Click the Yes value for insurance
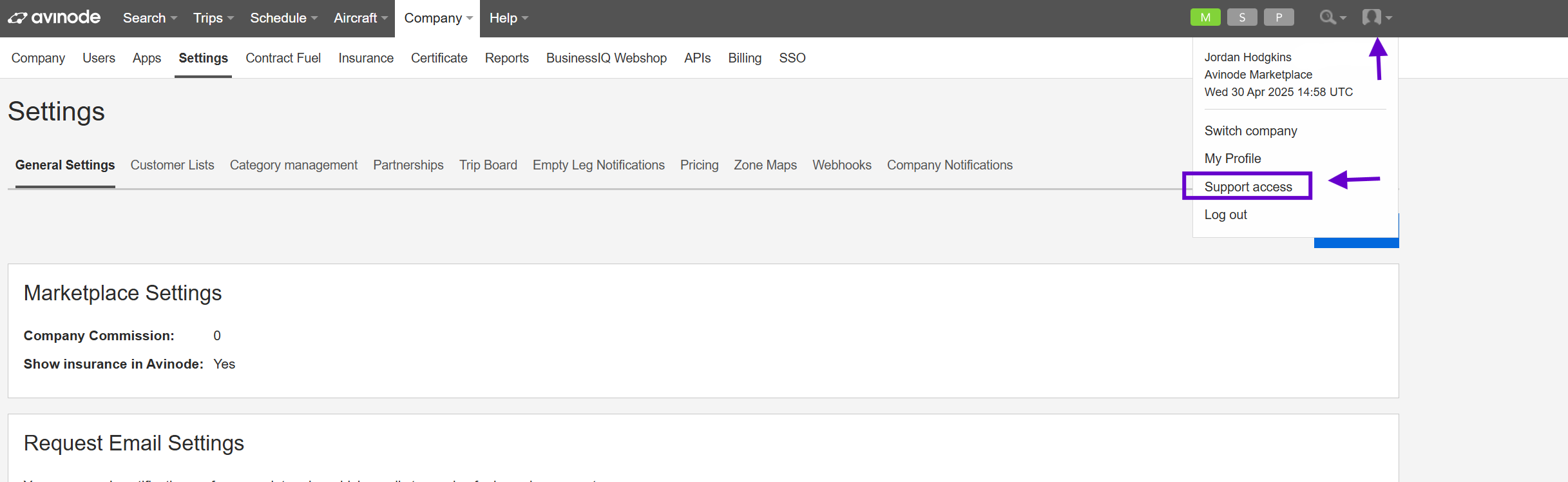This screenshot has width=1568, height=482. [x=224, y=364]
